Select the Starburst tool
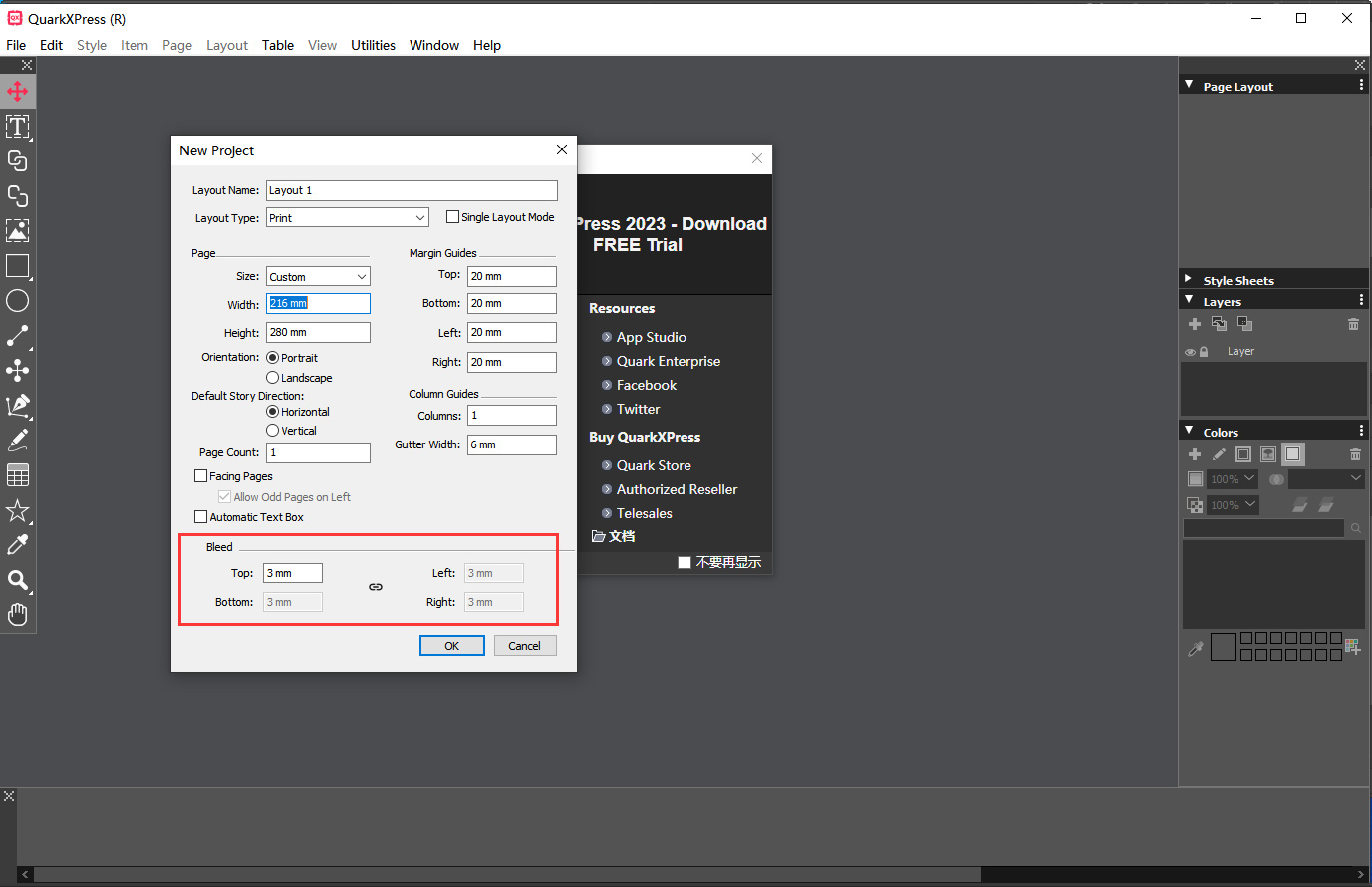This screenshot has height=887, width=1372. point(18,510)
